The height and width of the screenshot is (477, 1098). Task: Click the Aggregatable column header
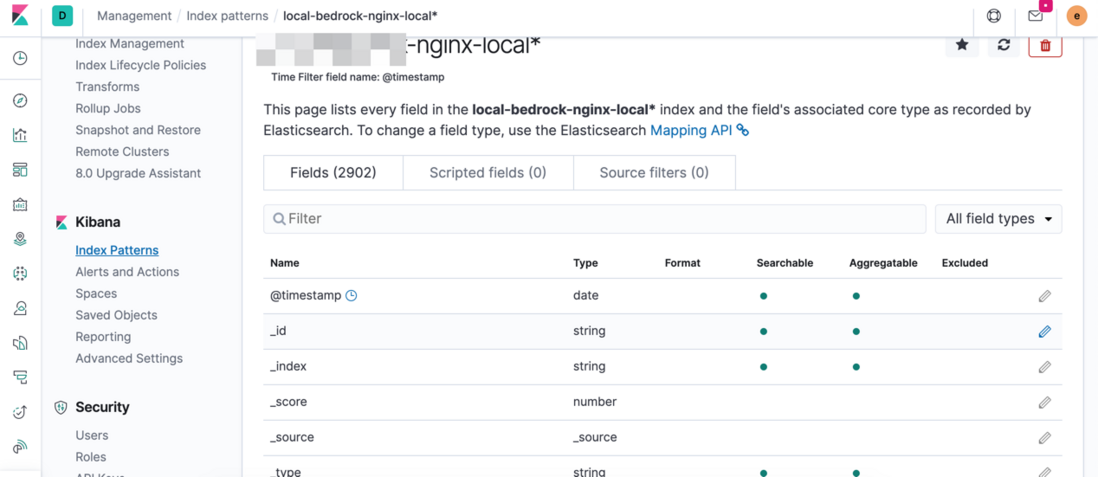point(883,263)
